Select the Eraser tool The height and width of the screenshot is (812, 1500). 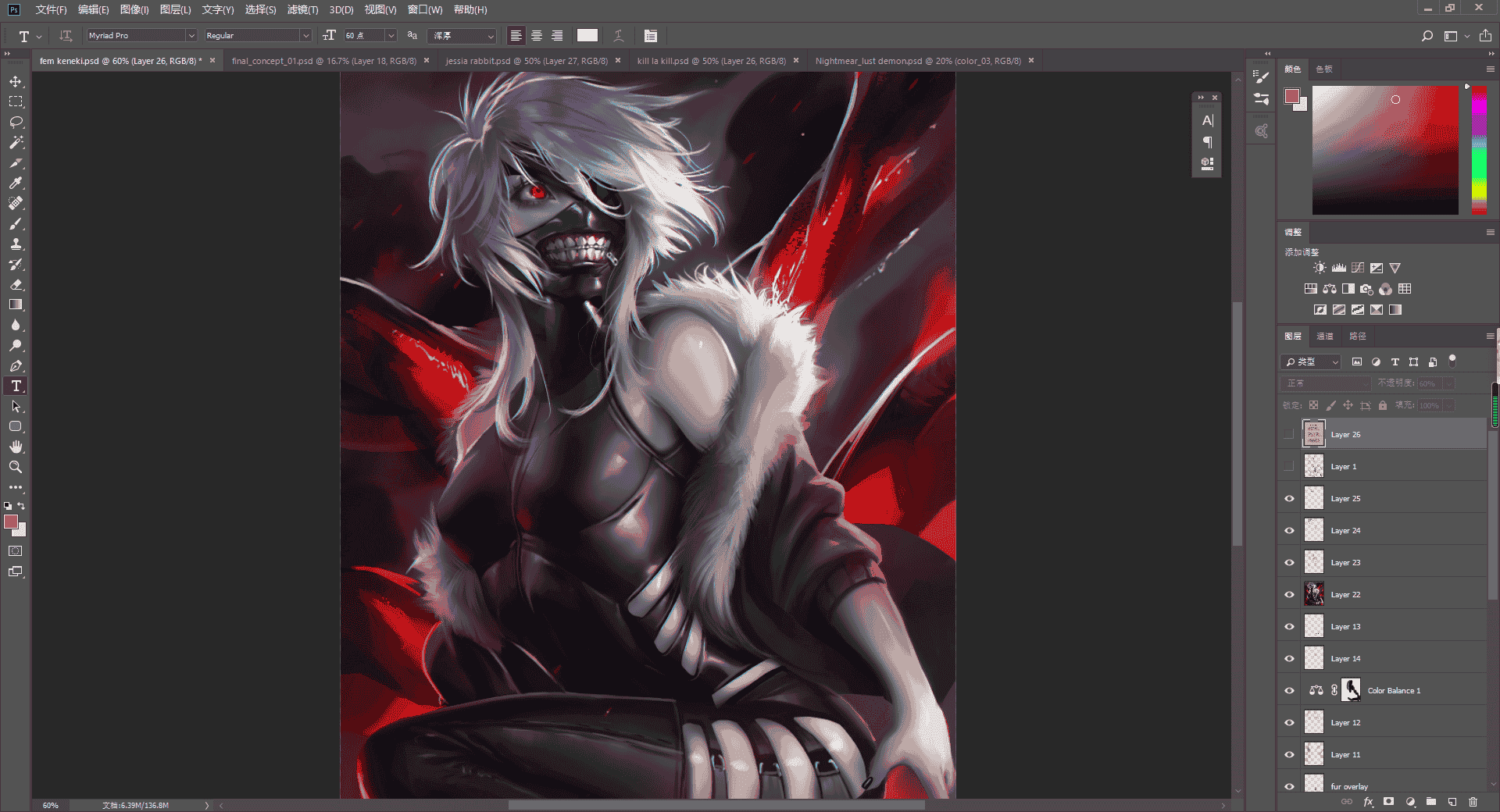tap(16, 284)
